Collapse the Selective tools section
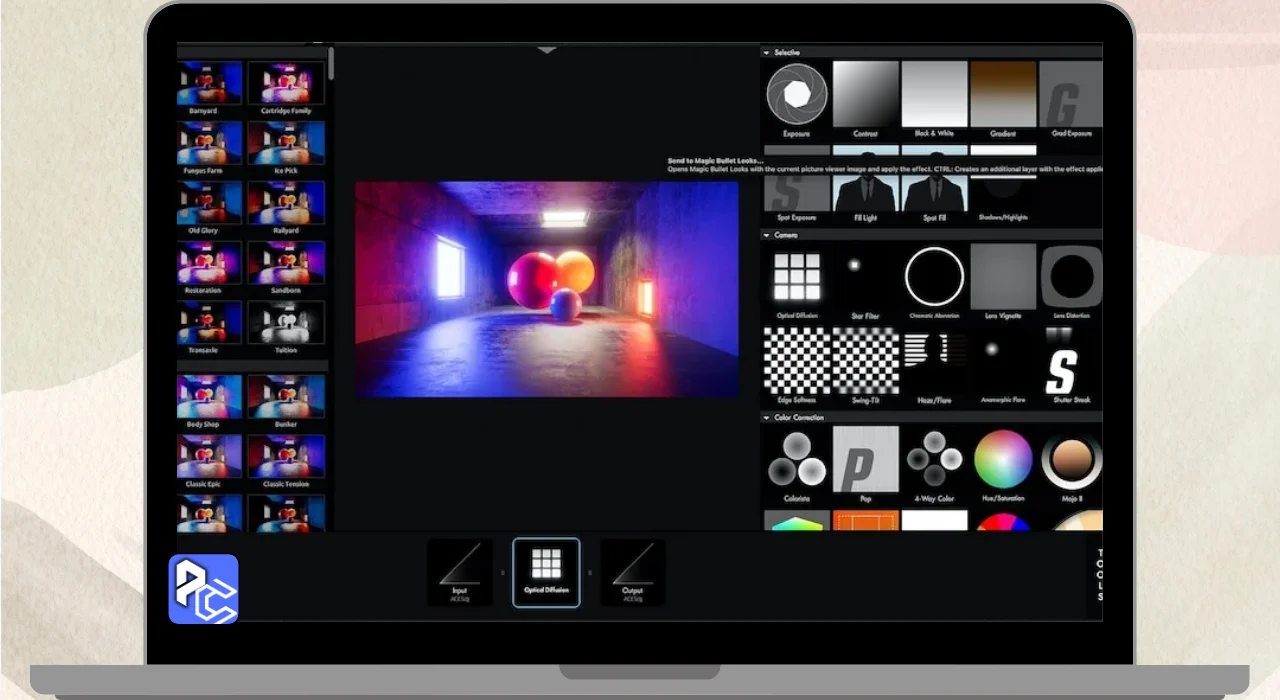Image resolution: width=1280 pixels, height=700 pixels. click(767, 52)
